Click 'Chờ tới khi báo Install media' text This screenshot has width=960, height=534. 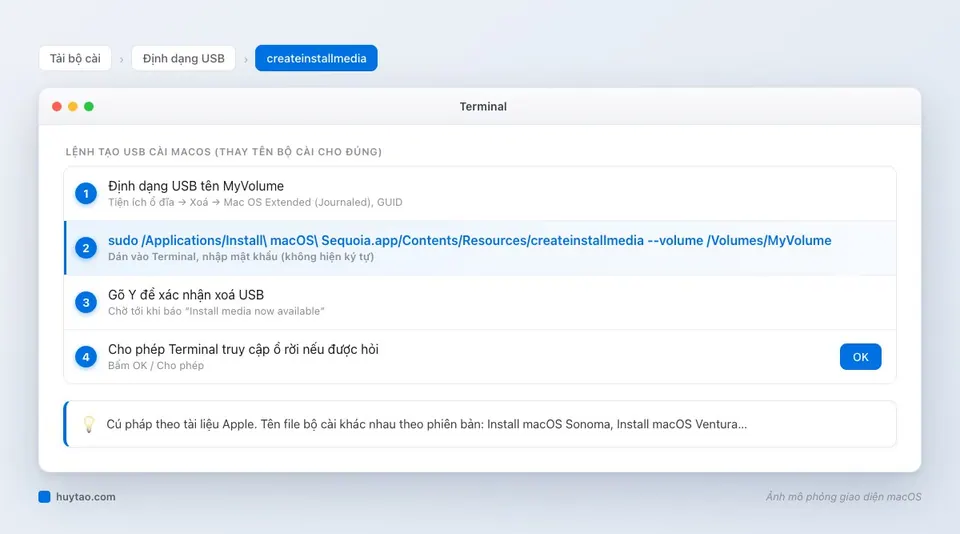pos(216,311)
